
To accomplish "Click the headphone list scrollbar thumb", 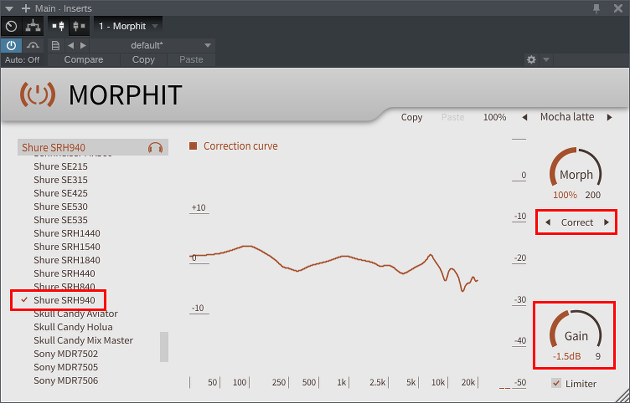I will [164, 347].
